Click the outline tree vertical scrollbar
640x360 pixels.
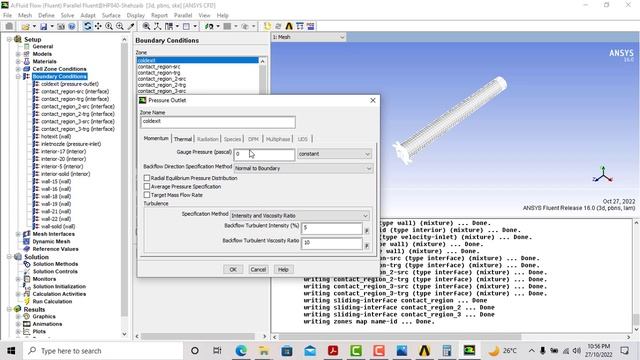tap(124, 180)
